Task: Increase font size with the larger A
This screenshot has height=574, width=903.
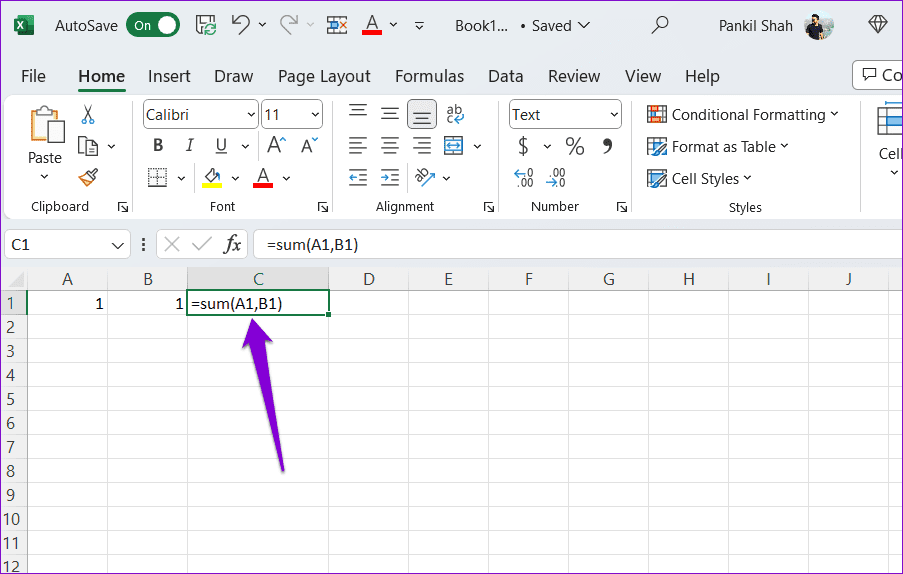Action: point(276,145)
